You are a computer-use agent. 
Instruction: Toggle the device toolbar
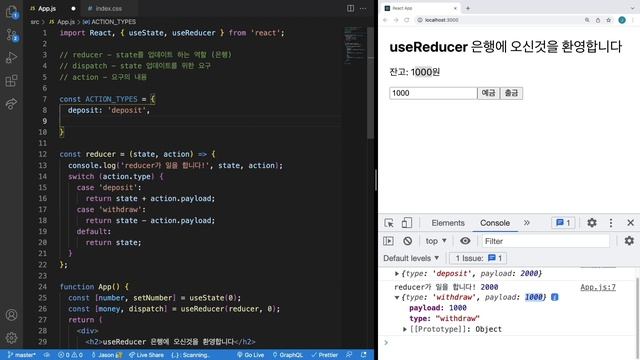click(407, 222)
